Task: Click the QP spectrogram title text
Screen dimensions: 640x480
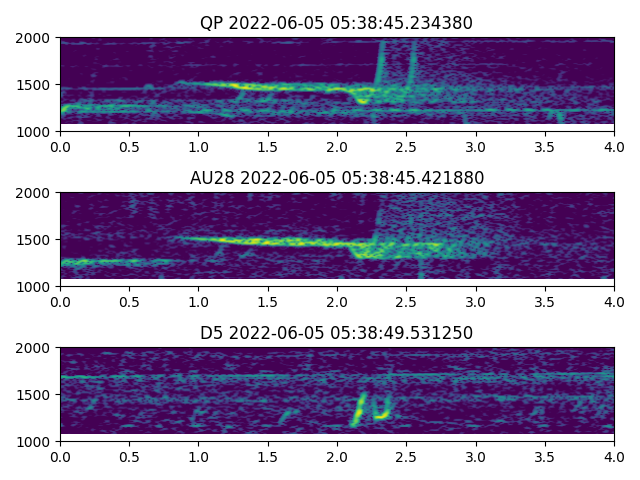Action: click(336, 23)
